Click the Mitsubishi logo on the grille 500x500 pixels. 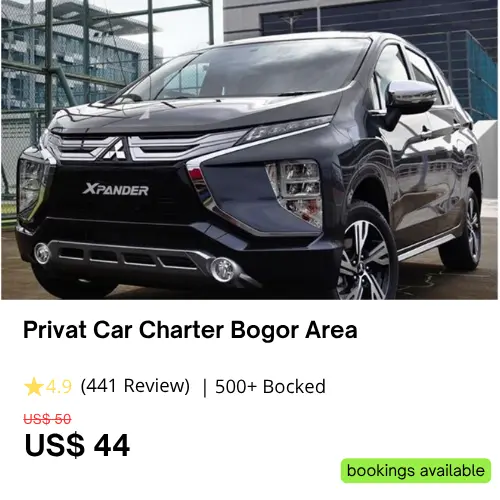click(x=114, y=148)
